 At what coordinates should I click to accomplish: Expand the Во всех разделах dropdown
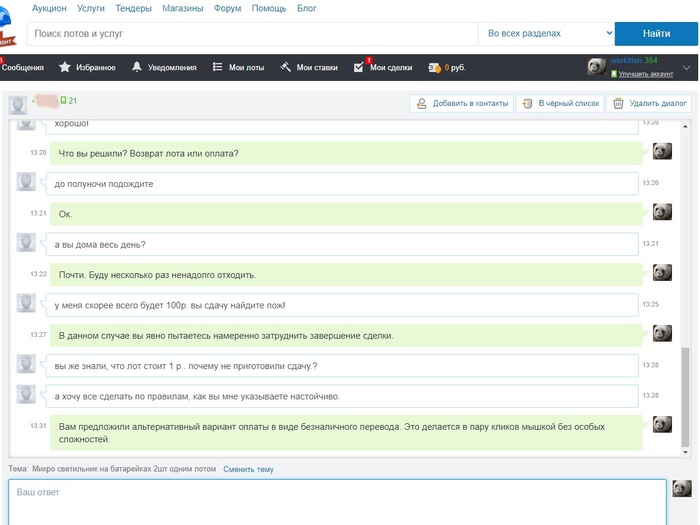pos(546,34)
